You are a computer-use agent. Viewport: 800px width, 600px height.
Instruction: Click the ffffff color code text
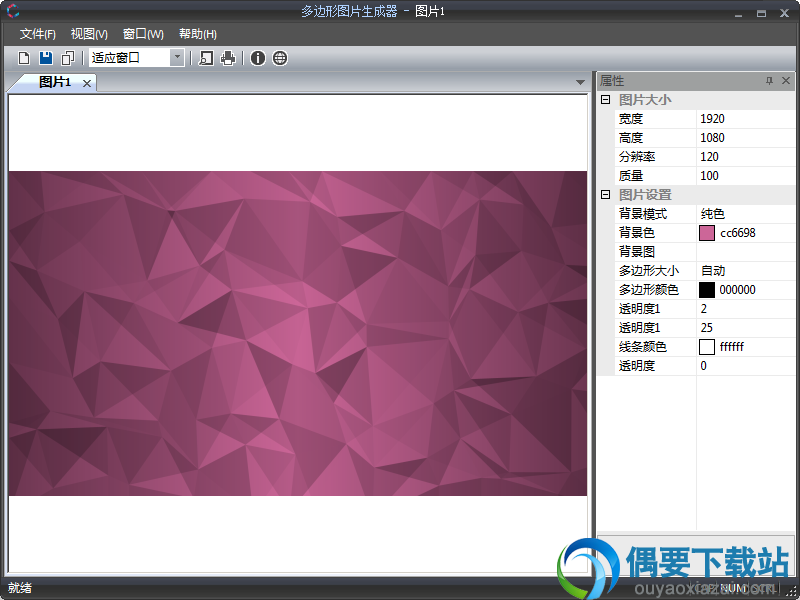coord(732,347)
